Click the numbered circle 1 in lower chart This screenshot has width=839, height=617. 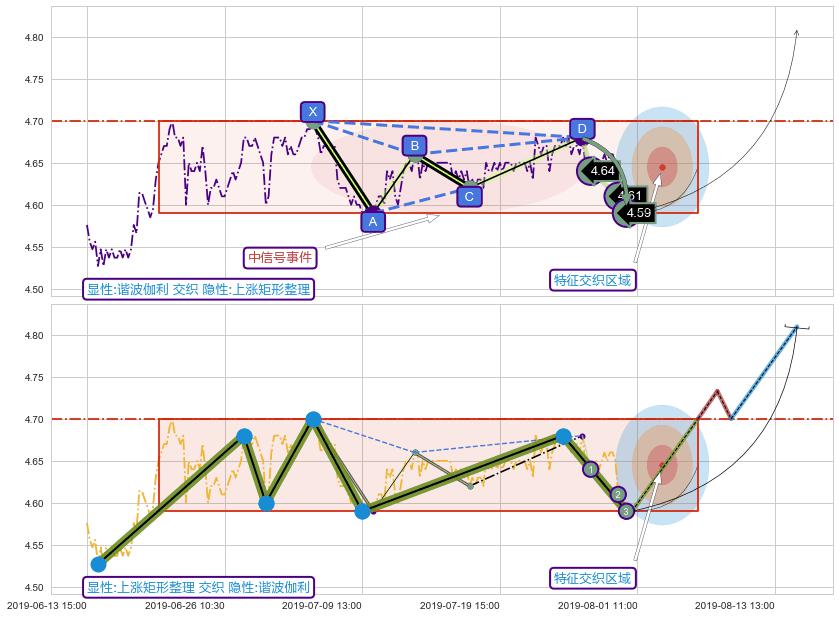[x=590, y=469]
